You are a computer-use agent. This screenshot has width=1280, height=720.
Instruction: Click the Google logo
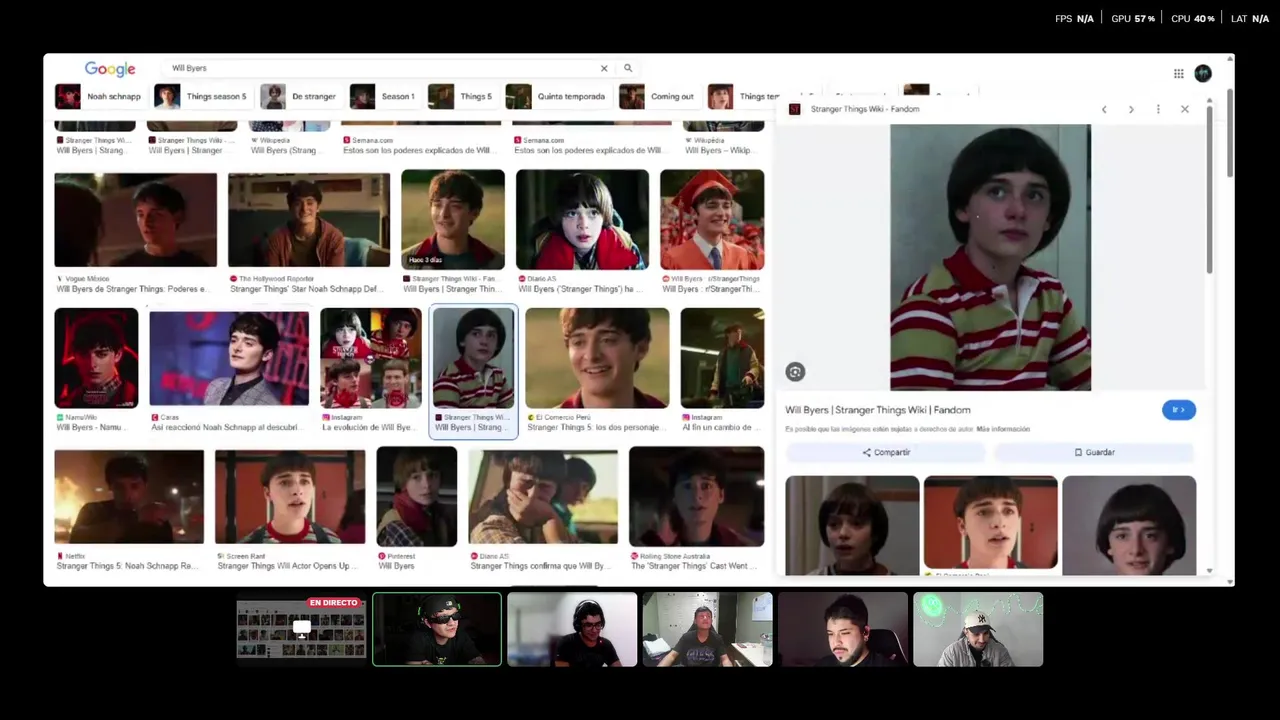click(x=110, y=69)
